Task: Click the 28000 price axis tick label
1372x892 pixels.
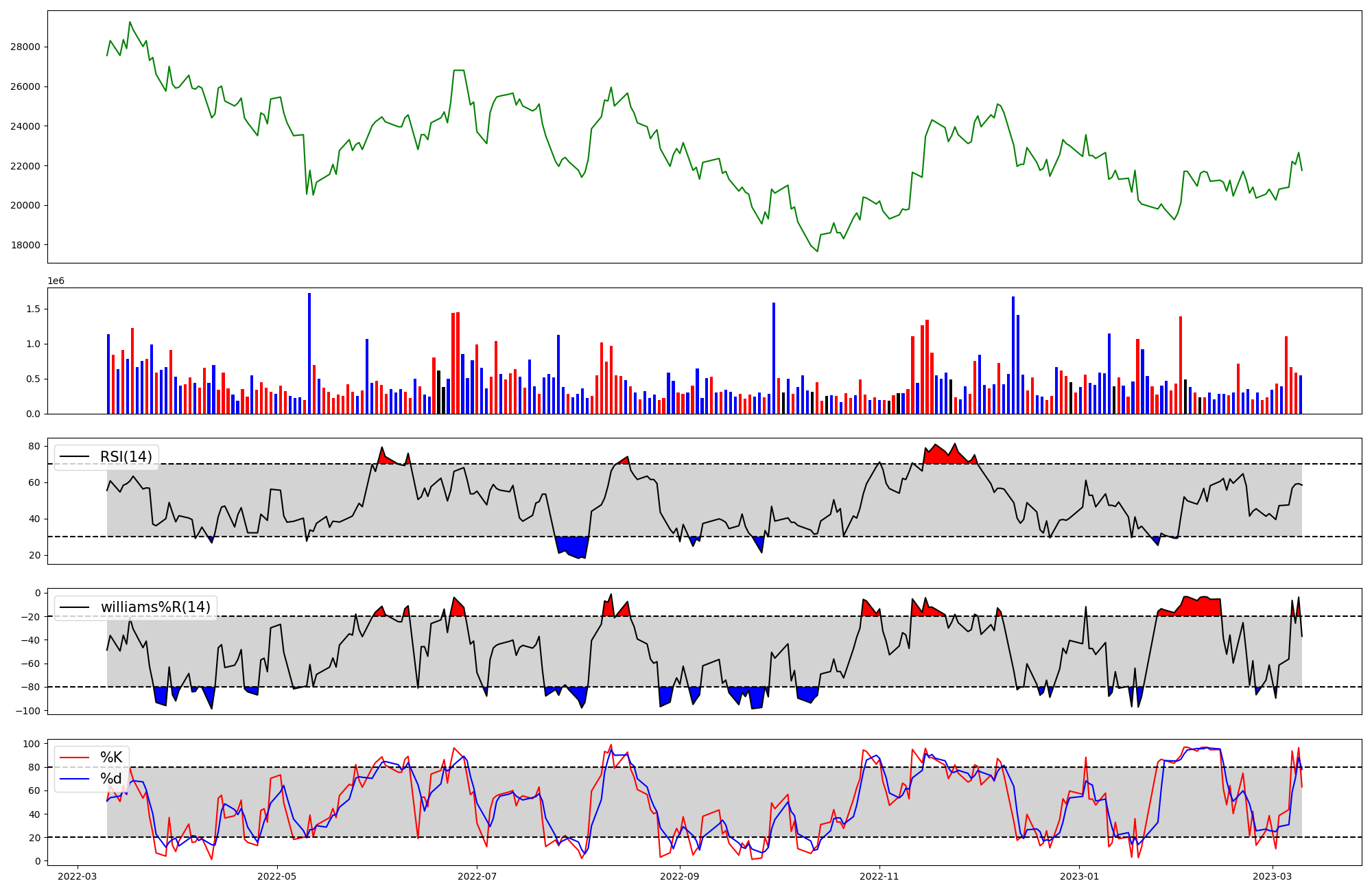Action: point(25,47)
